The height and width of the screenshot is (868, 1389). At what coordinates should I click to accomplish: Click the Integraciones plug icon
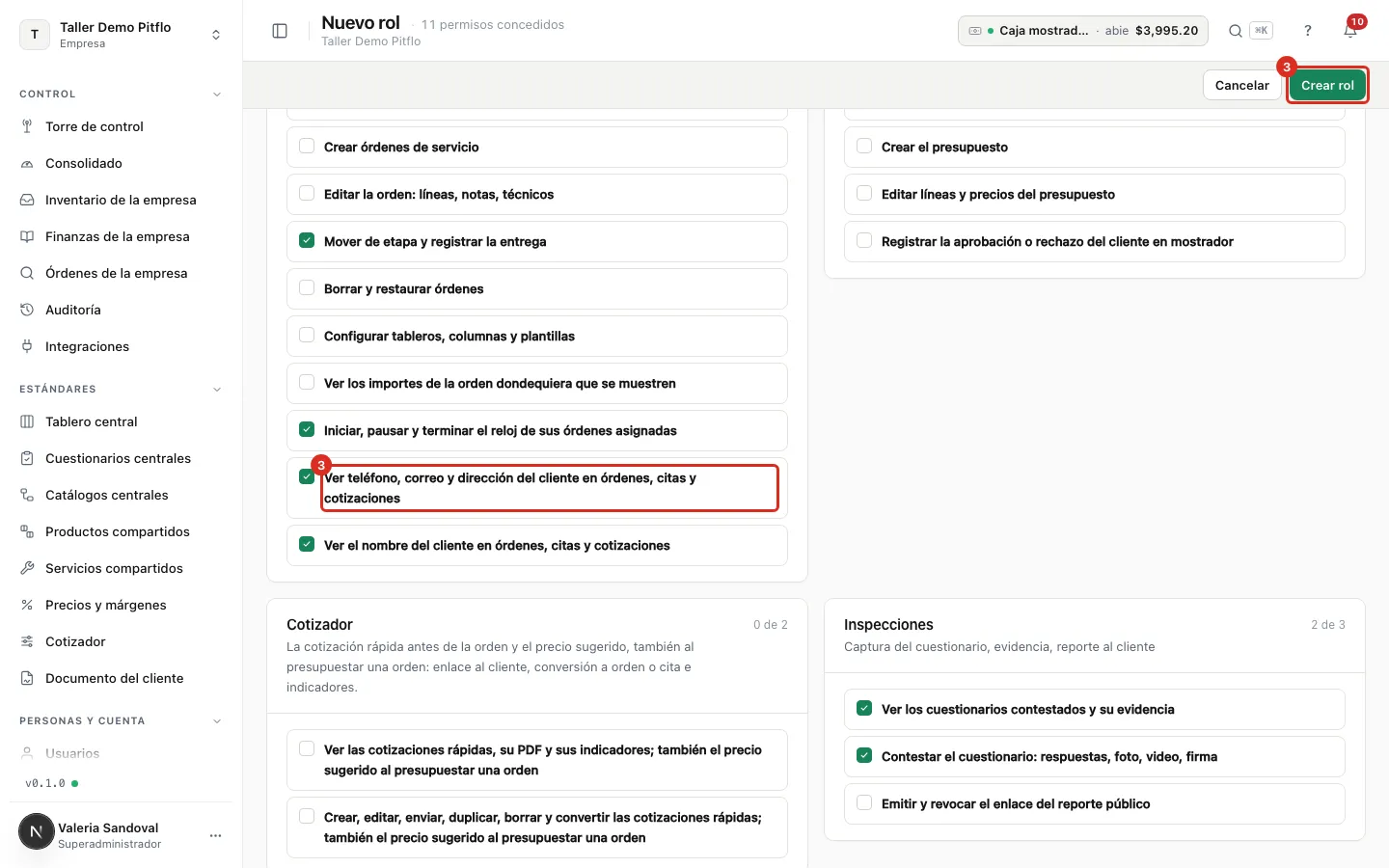27,346
